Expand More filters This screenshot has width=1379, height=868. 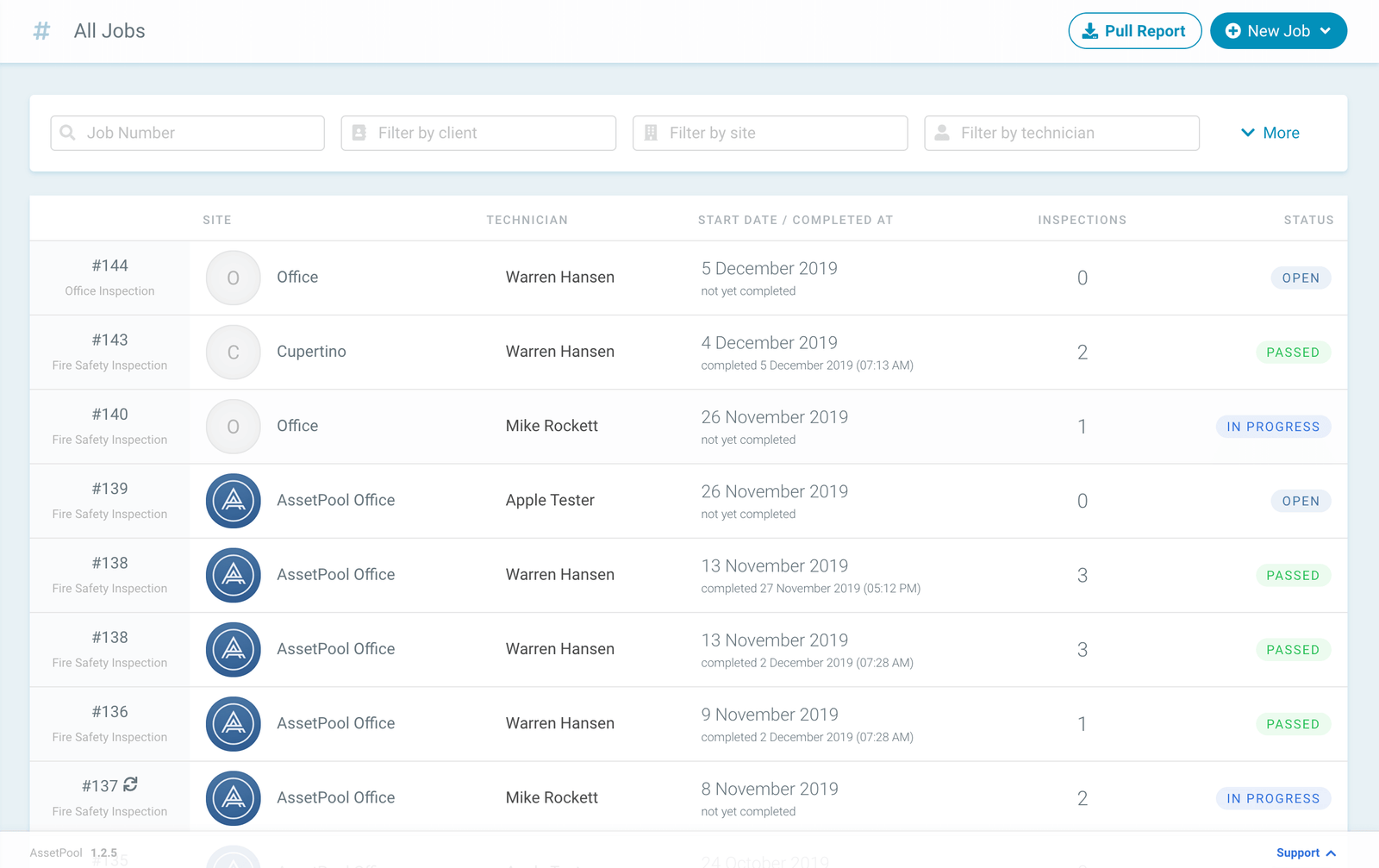click(1270, 133)
